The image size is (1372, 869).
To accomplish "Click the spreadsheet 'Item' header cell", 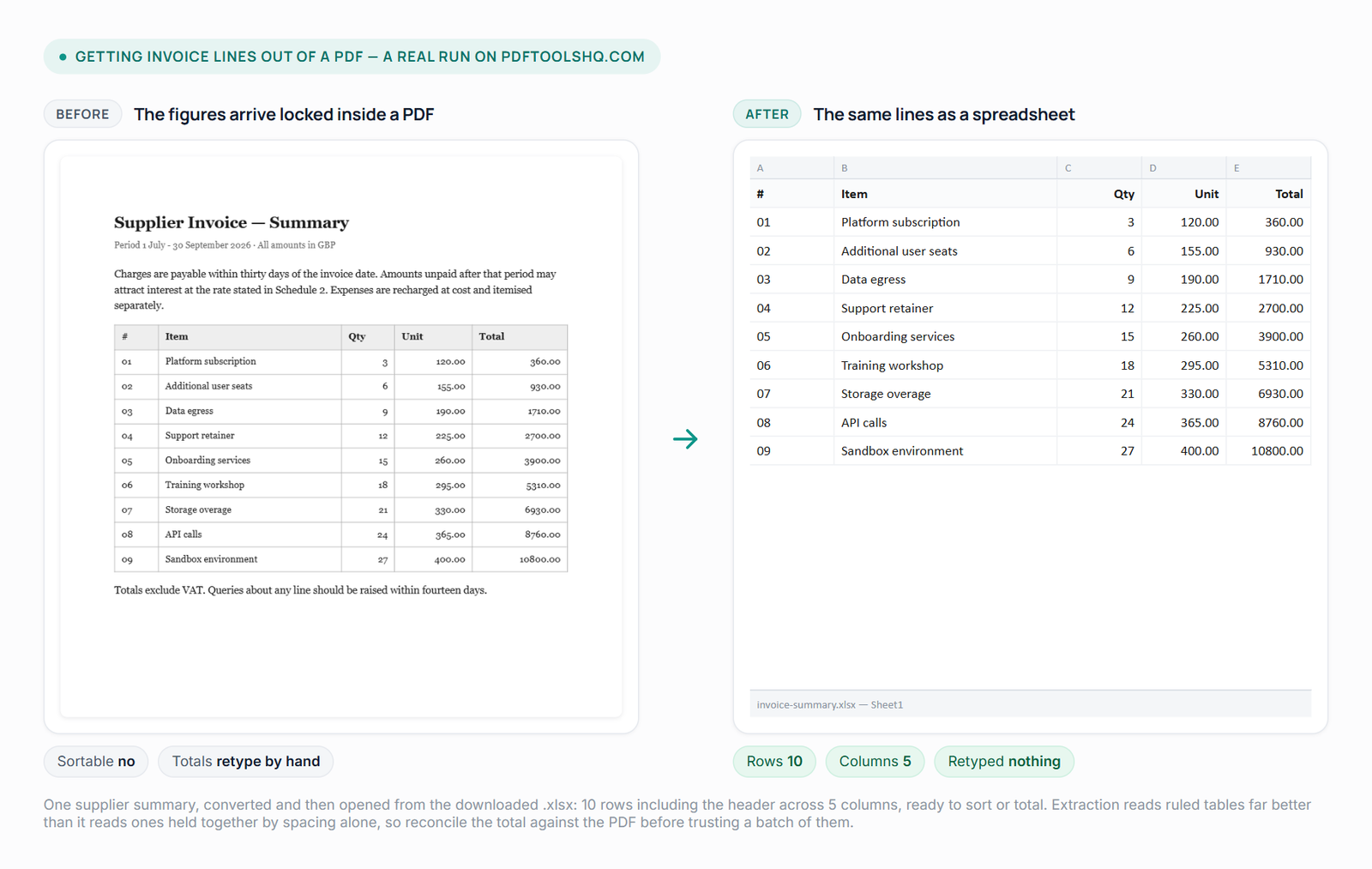I will [945, 194].
